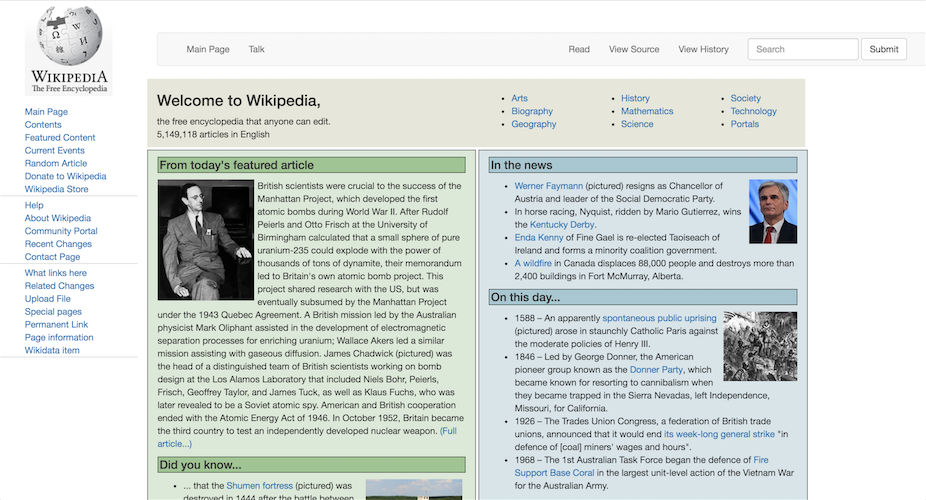Click the 'Did you know...' heading
Image resolution: width=926 pixels, height=500 pixels.
311,465
